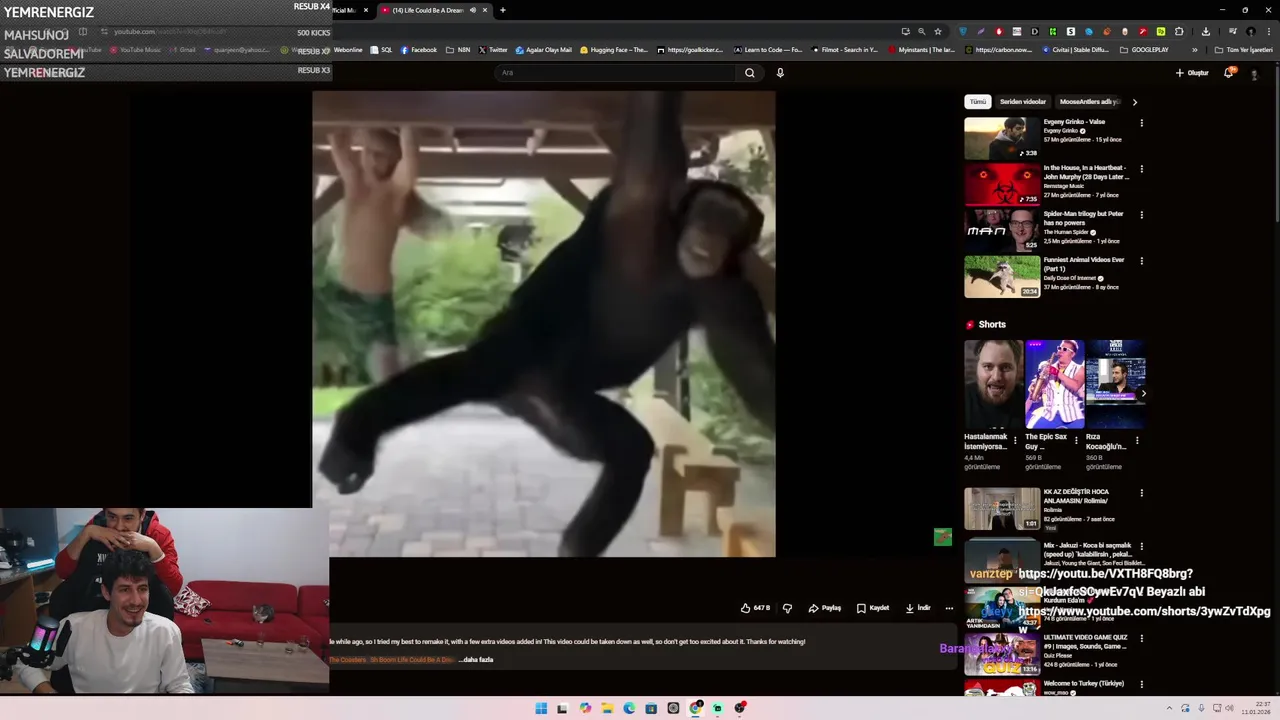Click the main video player area
Screen dimensions: 1280x720
tap(544, 324)
